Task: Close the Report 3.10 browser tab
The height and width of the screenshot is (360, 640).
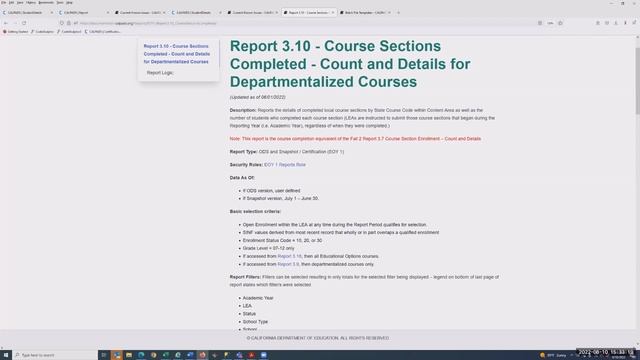Action: tap(333, 13)
